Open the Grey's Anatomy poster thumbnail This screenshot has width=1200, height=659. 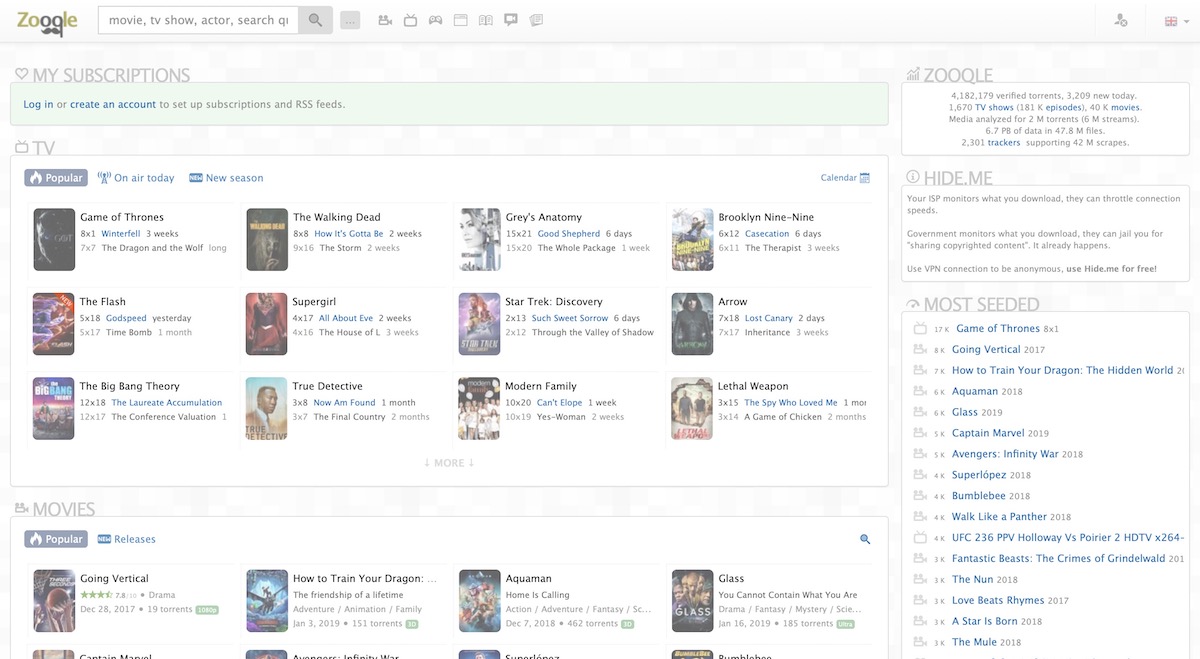point(480,240)
